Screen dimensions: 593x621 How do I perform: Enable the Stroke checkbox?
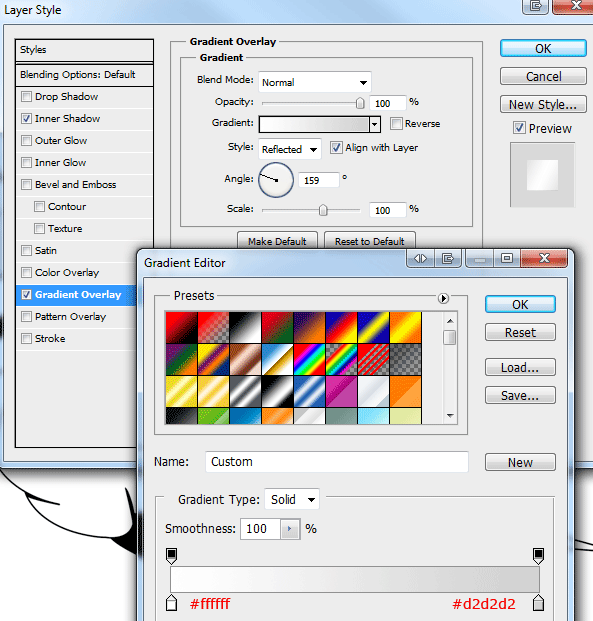coord(27,339)
